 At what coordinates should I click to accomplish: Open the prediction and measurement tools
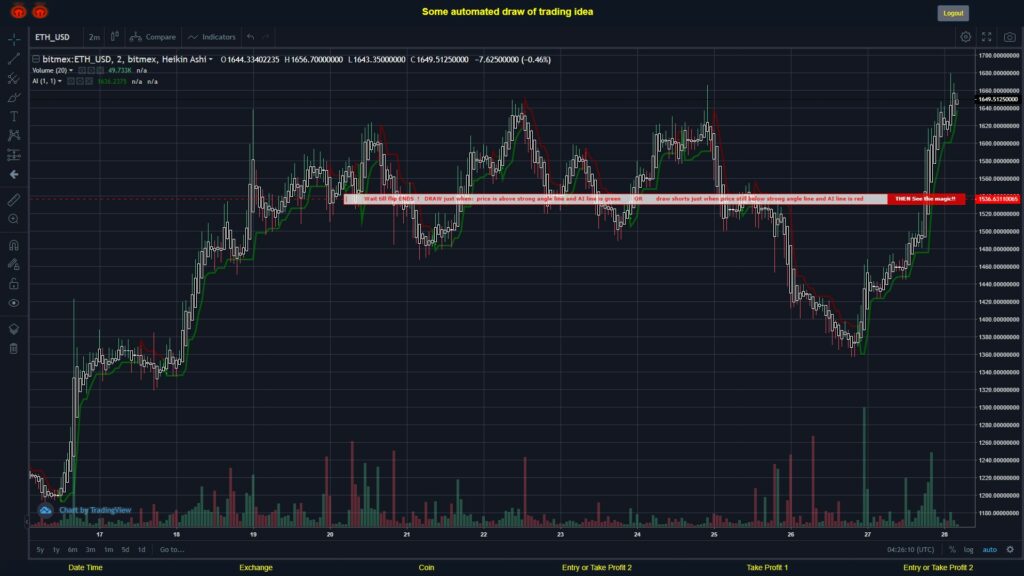tap(14, 155)
